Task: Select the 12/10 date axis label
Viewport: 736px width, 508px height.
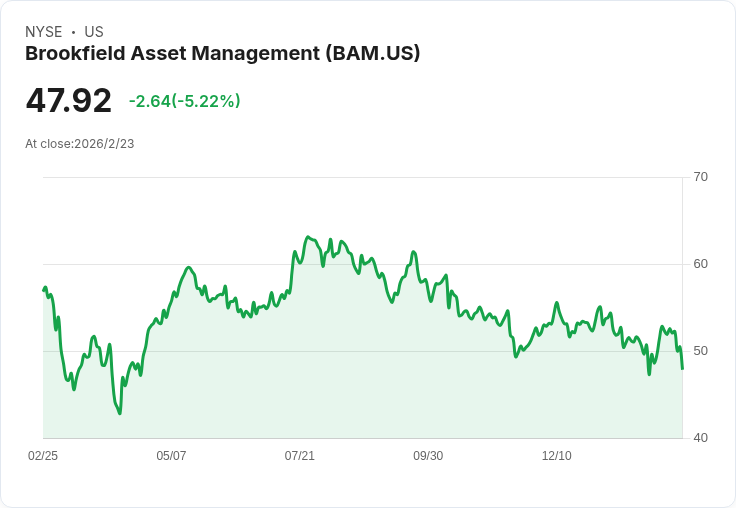Action: tap(557, 455)
